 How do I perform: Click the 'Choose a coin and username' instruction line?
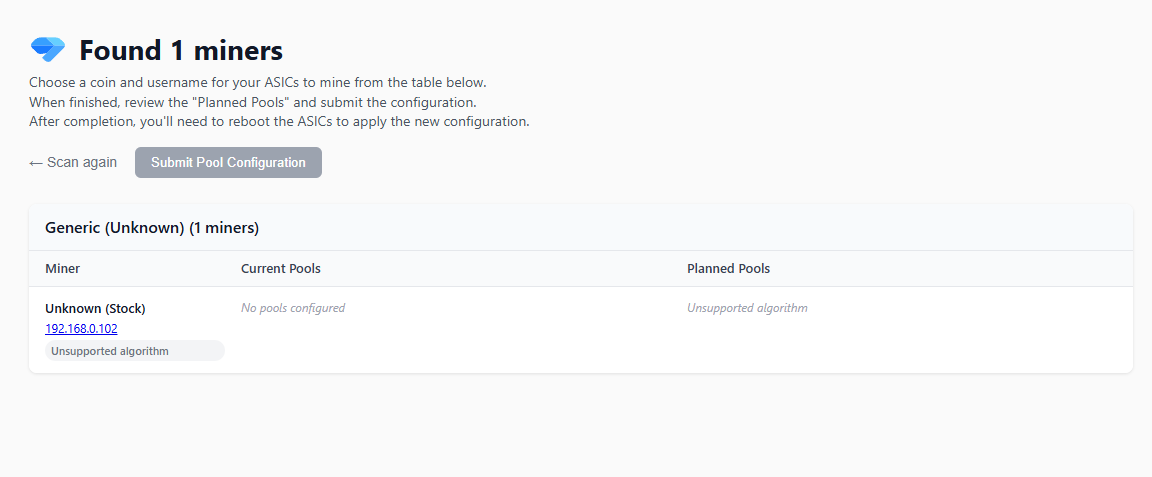[258, 82]
